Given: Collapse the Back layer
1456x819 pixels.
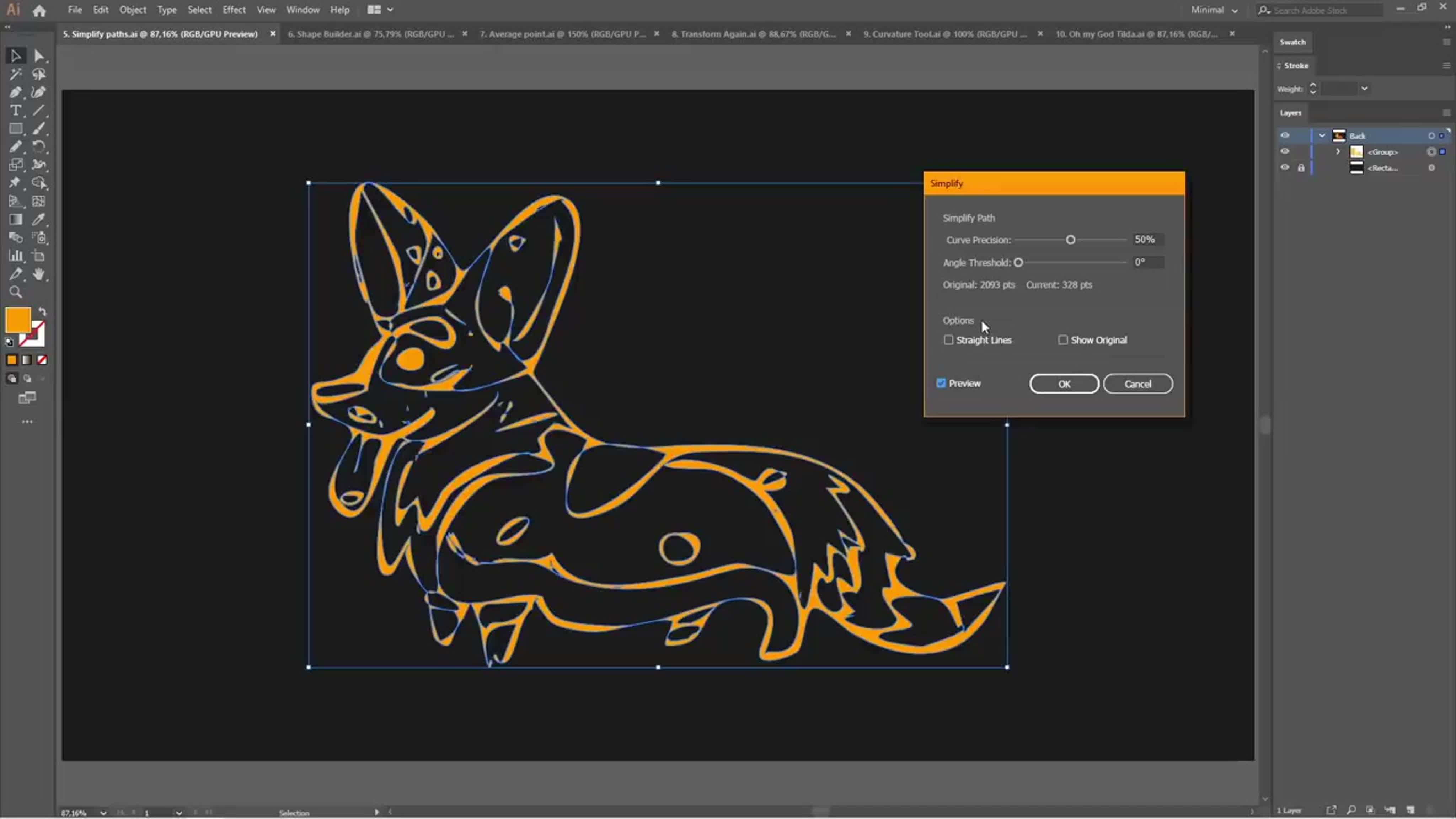Looking at the screenshot, I should tap(1322, 136).
